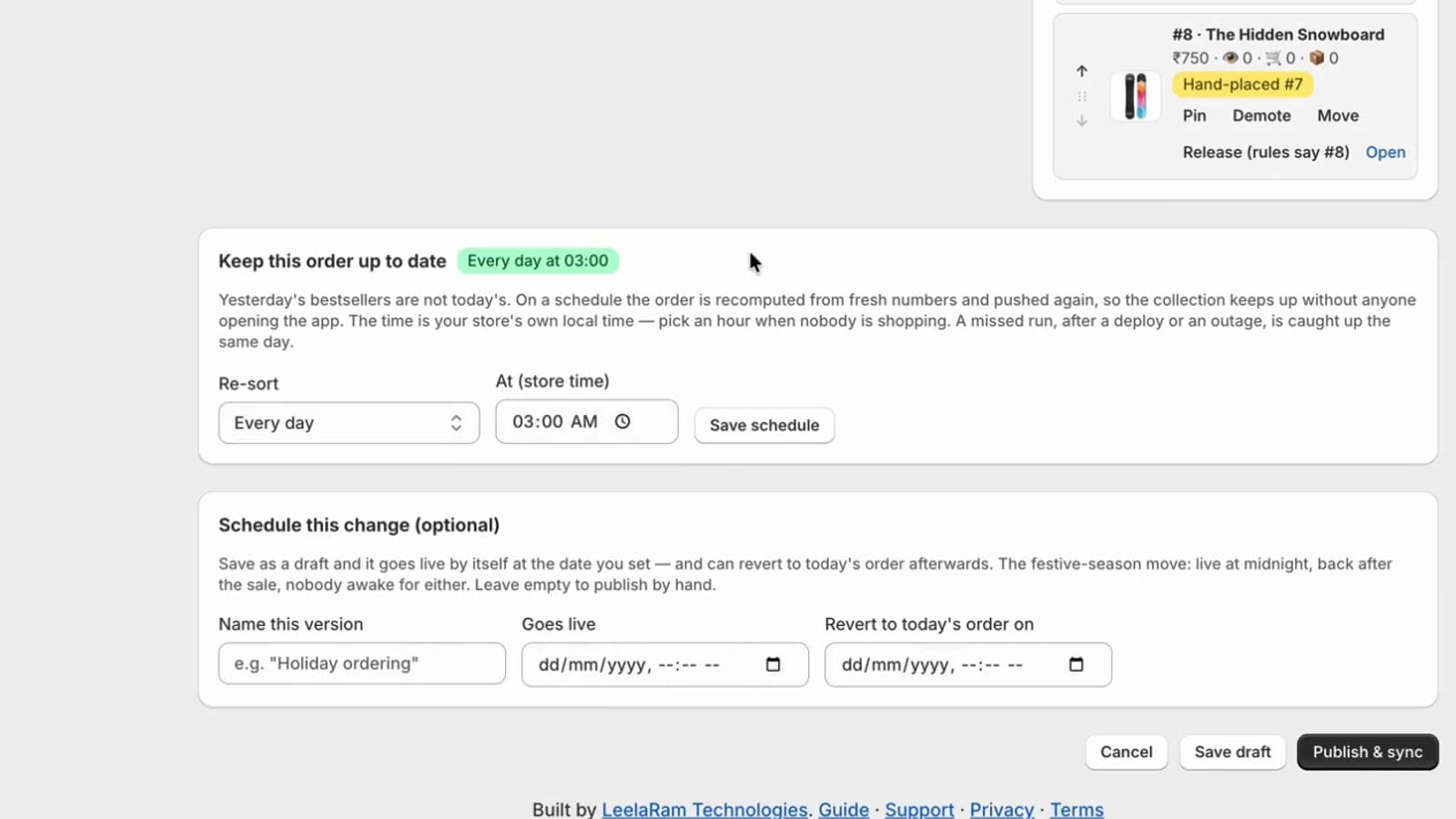This screenshot has width=1456, height=819.
Task: Click Move on The Hidden Snowboard card
Action: (x=1338, y=116)
